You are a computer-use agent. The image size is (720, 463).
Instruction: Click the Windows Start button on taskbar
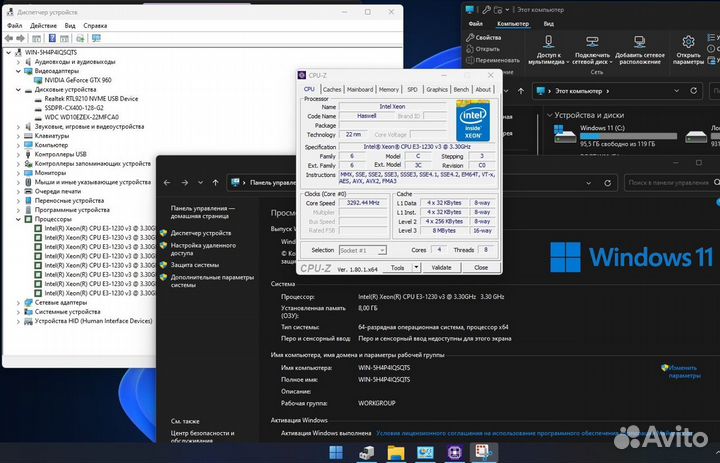tap(337, 452)
